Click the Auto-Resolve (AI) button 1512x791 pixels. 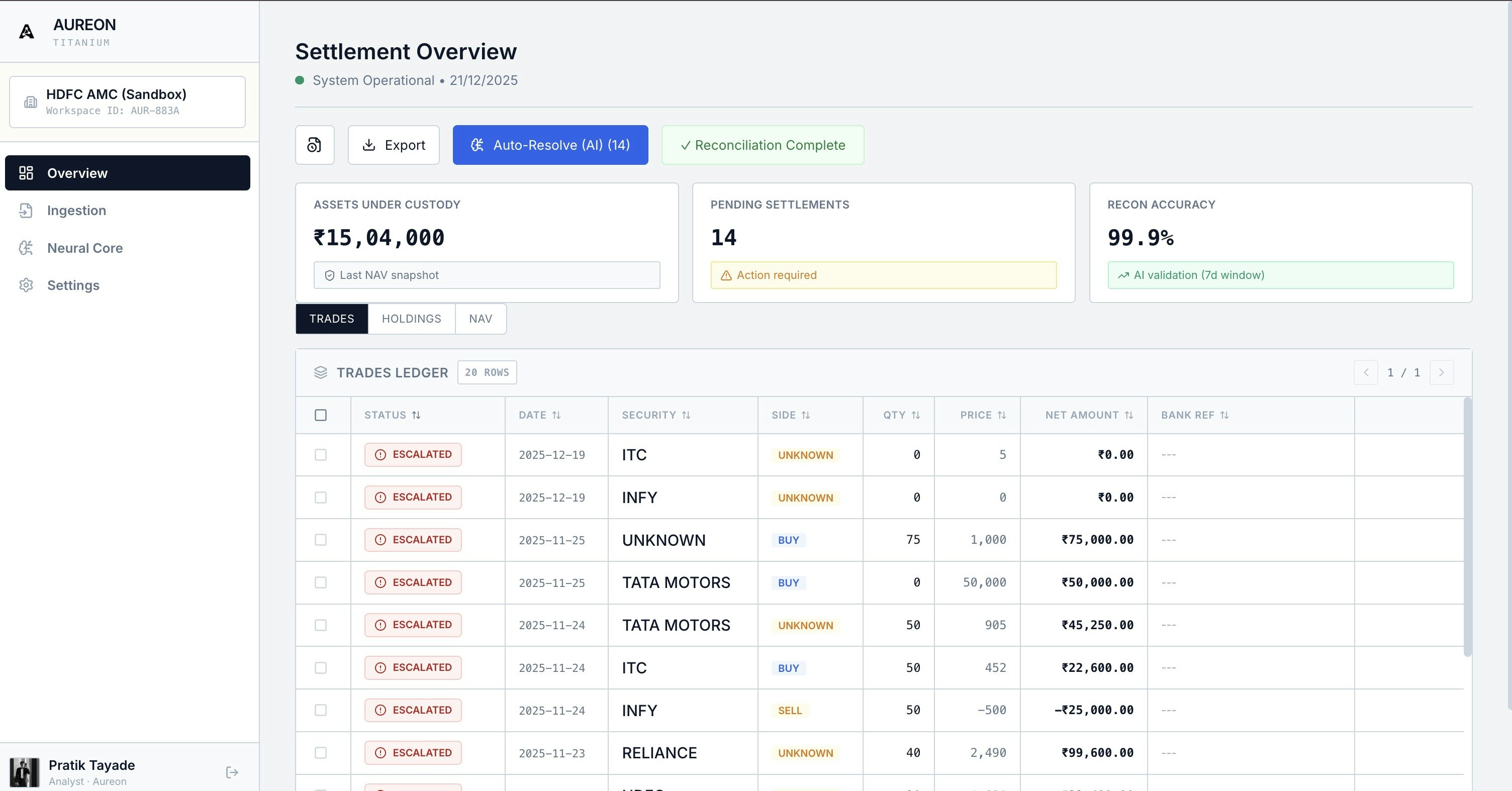550,145
